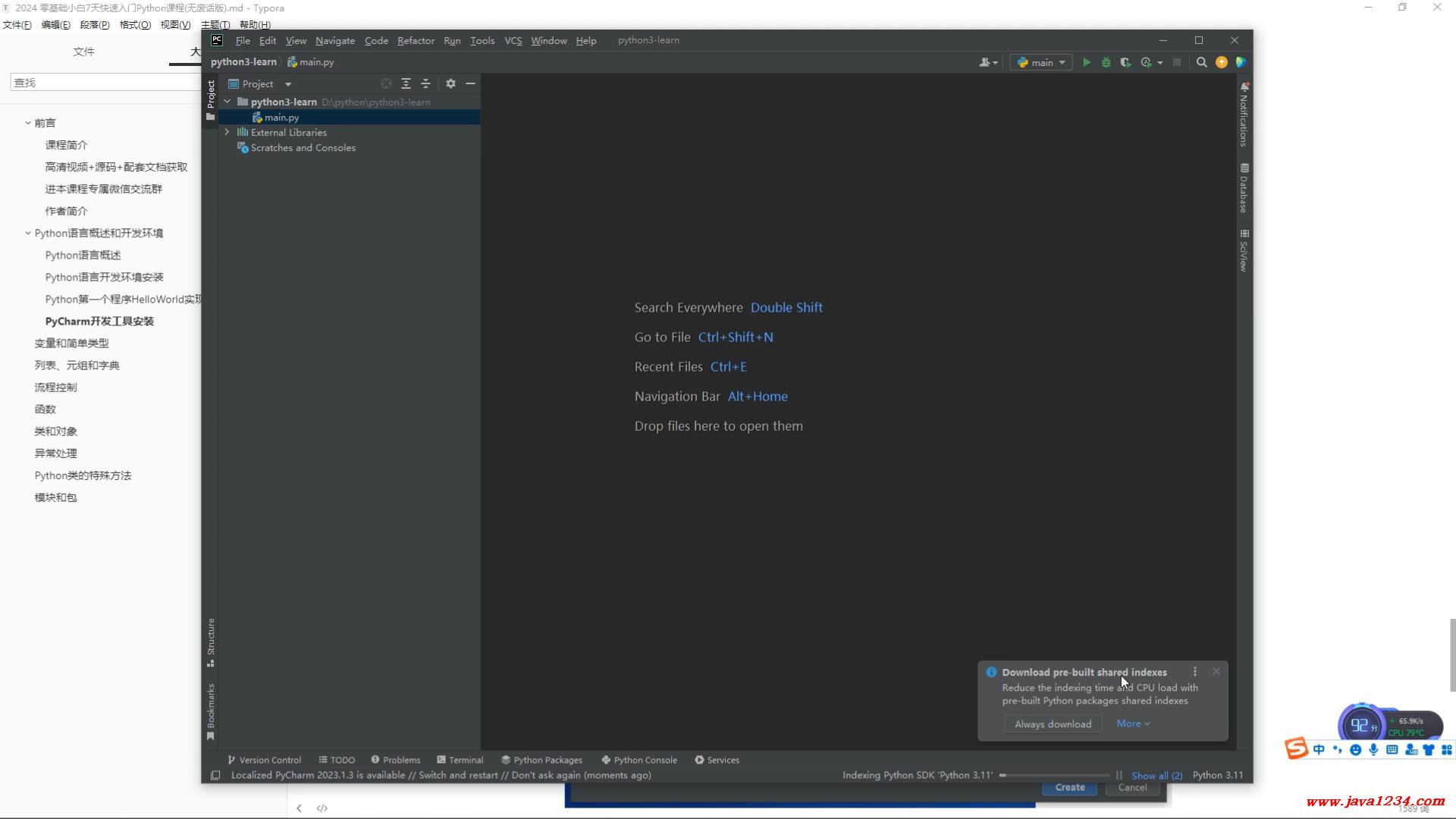
Task: Toggle Sogou Chinese/English 中 mode
Action: point(1319,750)
